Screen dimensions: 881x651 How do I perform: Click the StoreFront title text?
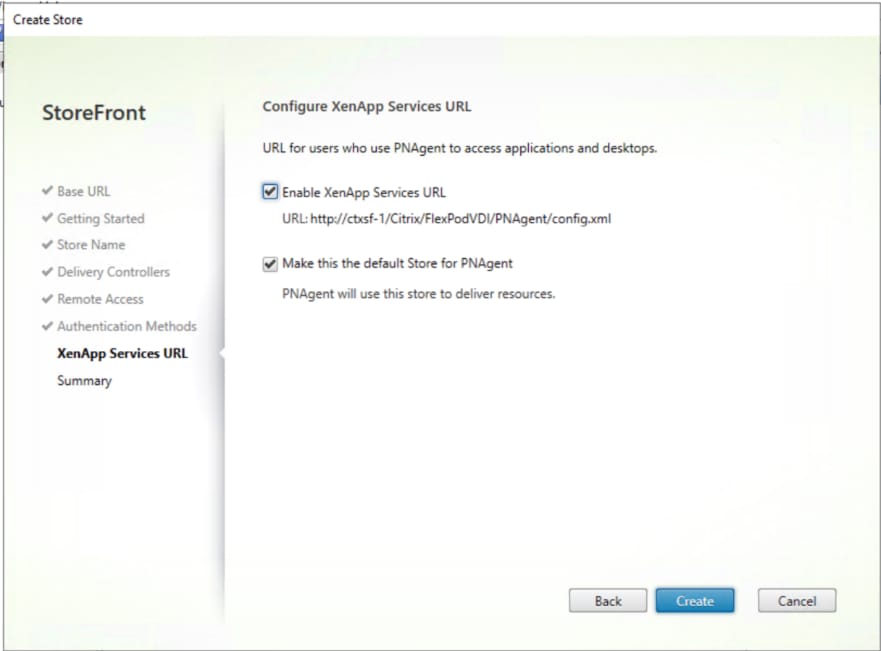(94, 113)
